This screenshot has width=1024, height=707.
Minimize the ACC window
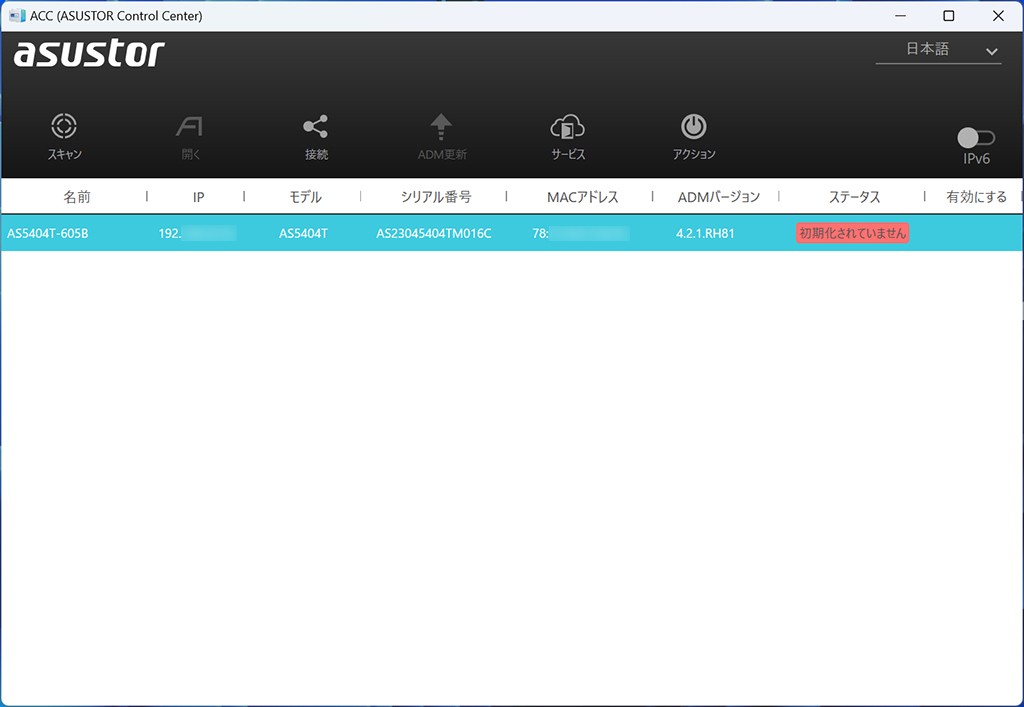[x=901, y=16]
